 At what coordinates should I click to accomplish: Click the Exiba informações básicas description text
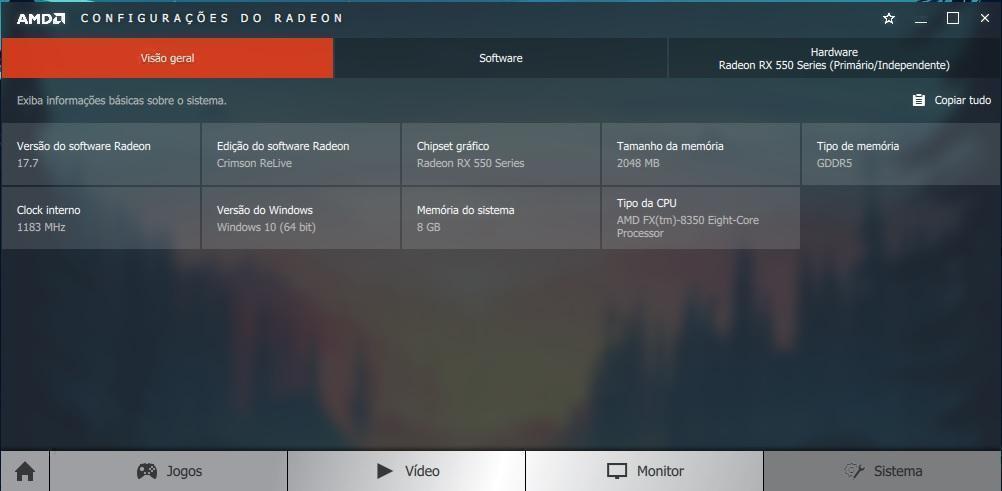coord(121,100)
